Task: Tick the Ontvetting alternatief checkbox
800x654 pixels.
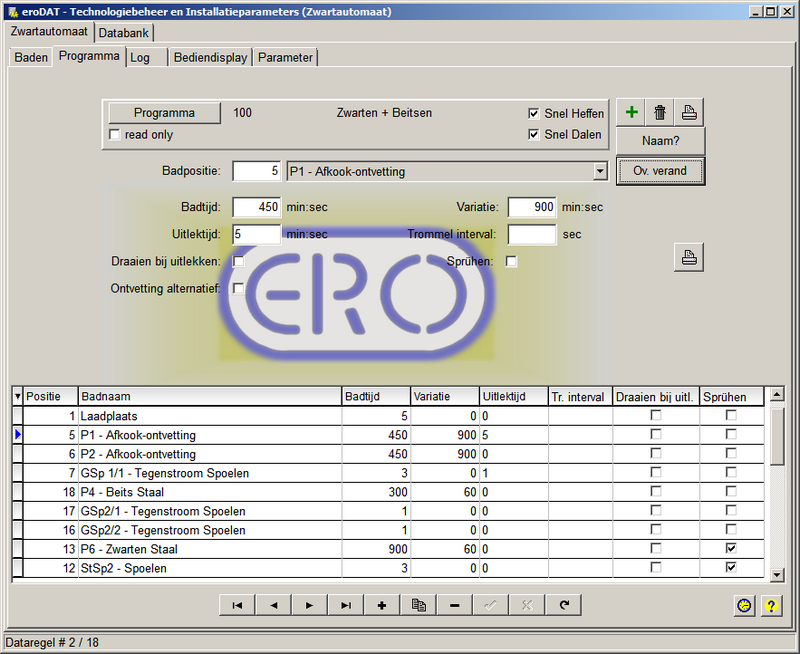Action: point(238,288)
